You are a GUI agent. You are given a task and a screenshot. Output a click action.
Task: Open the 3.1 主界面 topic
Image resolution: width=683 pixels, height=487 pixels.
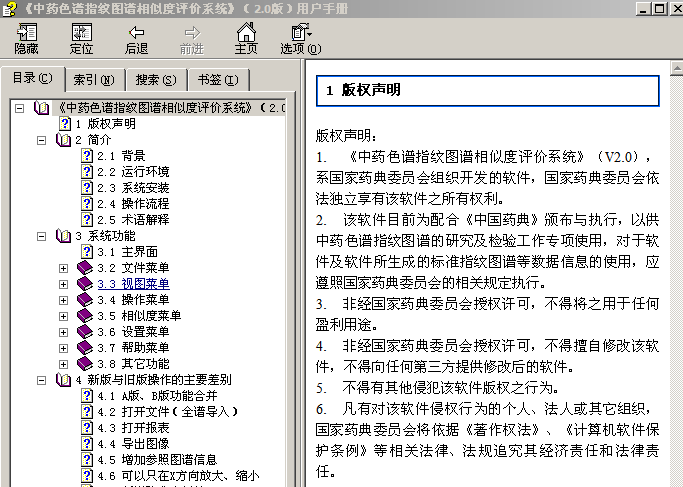[127, 252]
